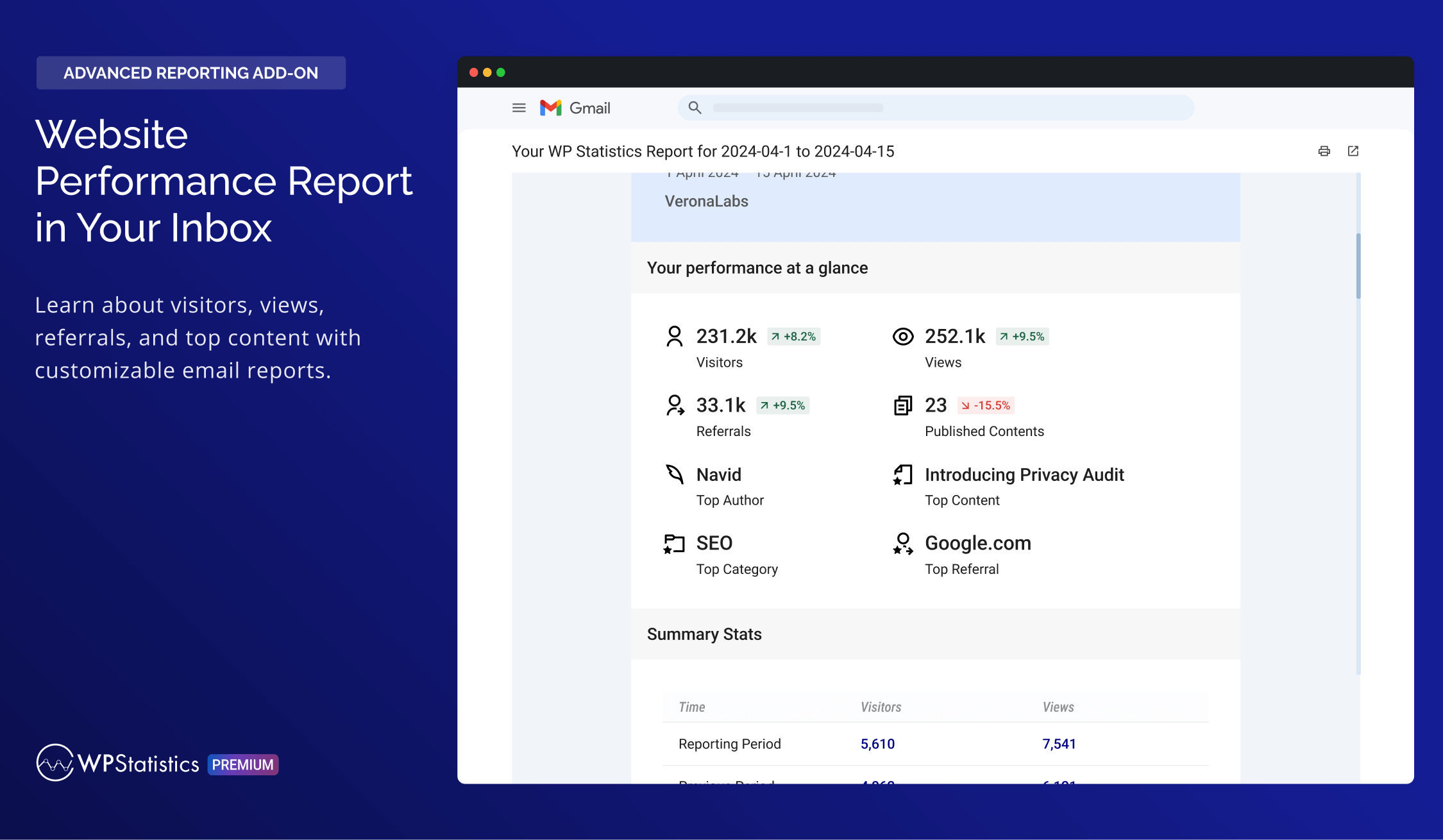Image resolution: width=1443 pixels, height=840 pixels.
Task: Maximize the window with green button
Action: (501, 72)
